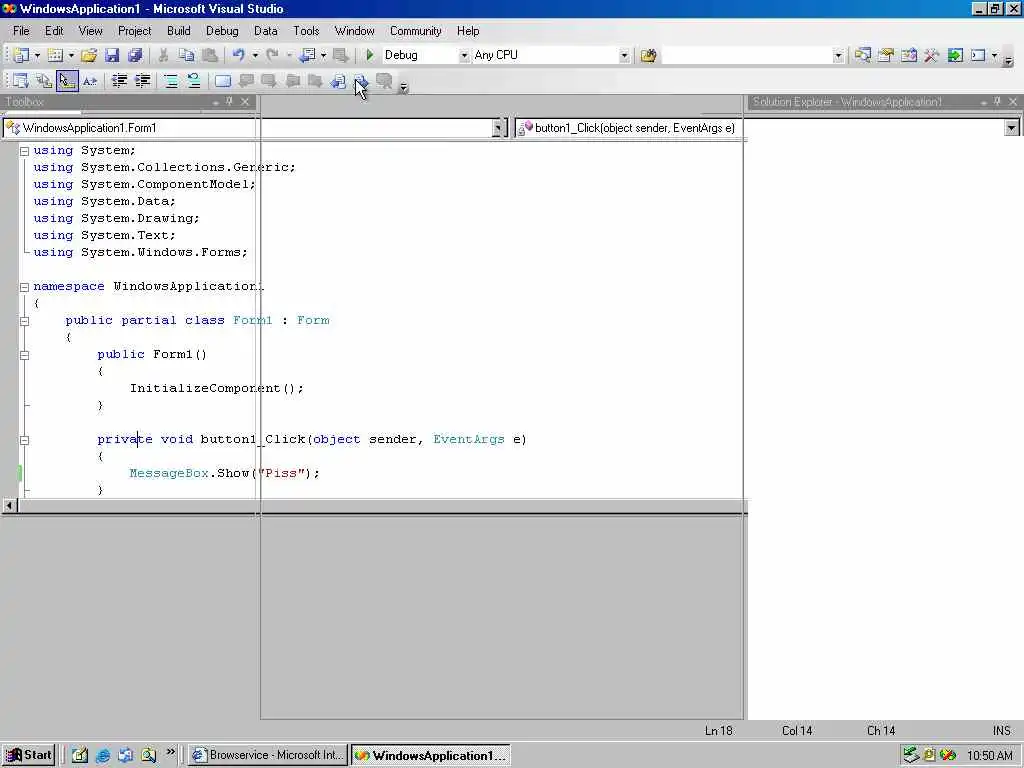Click the Save All icon

[135, 56]
